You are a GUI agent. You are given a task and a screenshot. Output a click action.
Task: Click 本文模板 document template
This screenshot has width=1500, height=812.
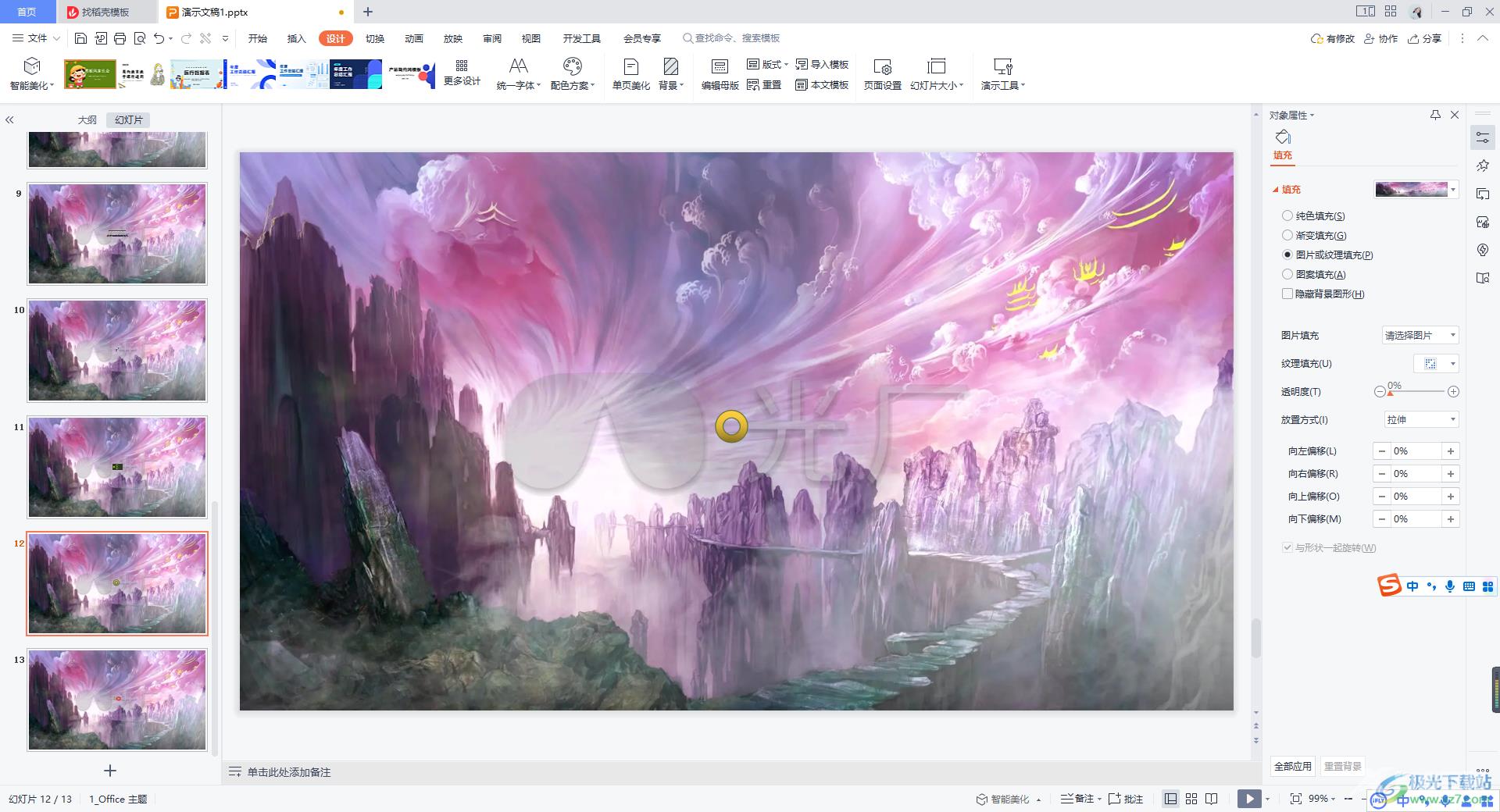click(822, 84)
